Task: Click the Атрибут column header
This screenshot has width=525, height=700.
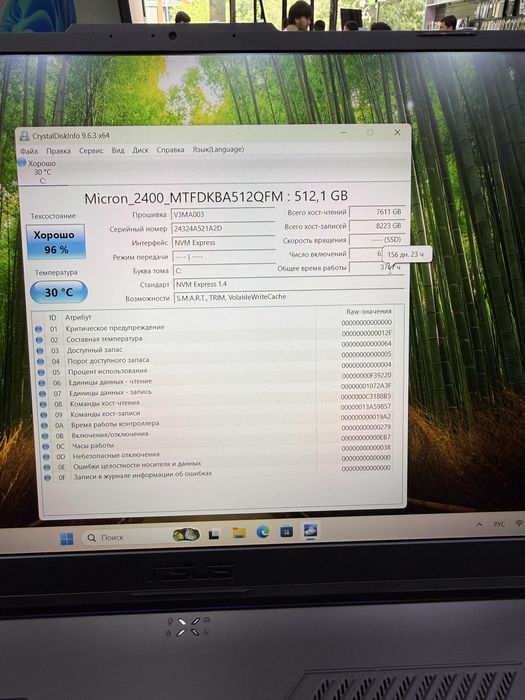Action: 78,317
